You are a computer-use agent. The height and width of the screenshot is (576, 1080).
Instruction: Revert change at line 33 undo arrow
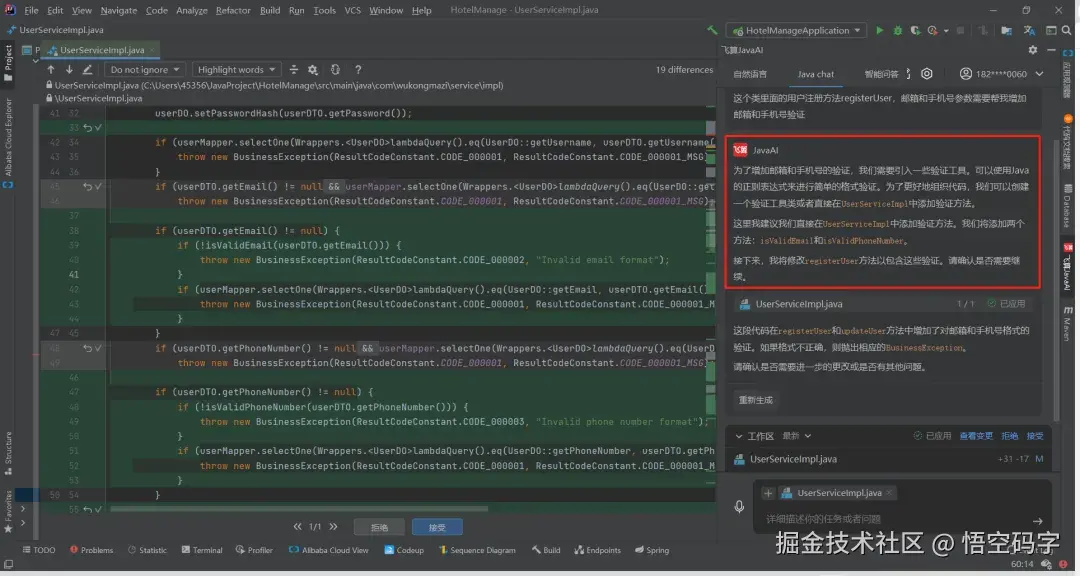(87, 127)
